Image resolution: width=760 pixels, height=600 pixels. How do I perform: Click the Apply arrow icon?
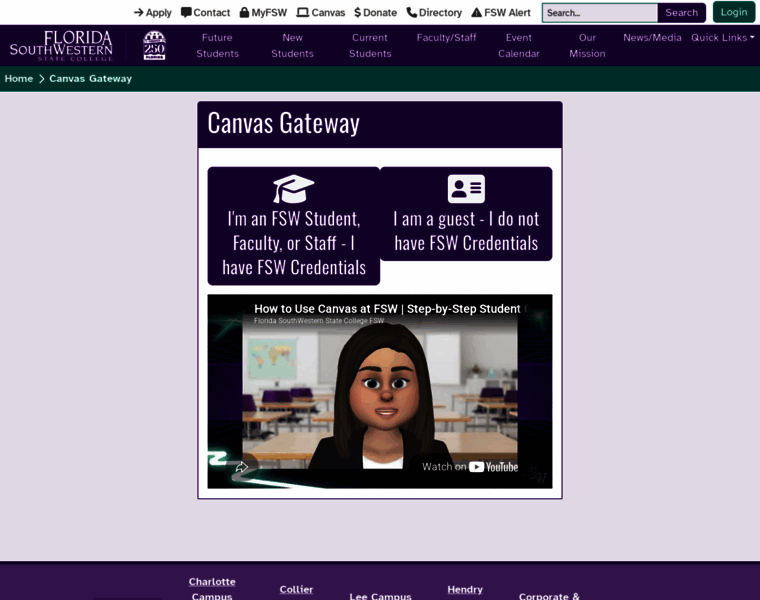[139, 13]
